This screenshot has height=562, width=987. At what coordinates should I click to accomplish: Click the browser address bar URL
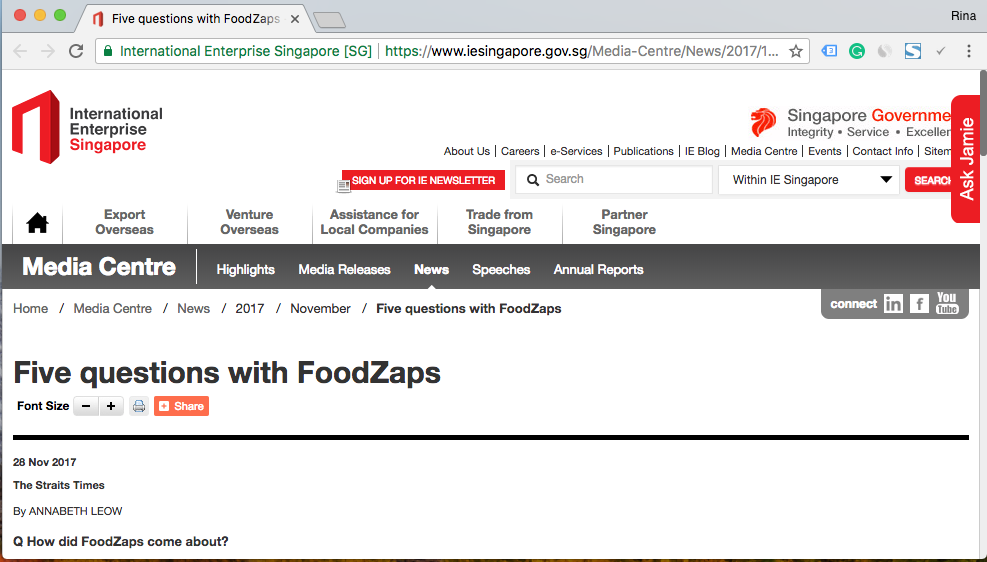582,51
